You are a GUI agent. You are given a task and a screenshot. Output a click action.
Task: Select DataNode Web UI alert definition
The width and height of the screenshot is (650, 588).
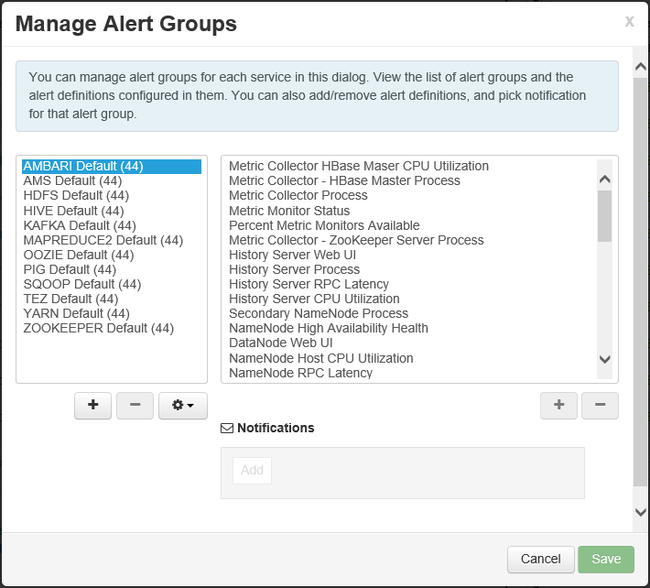[x=280, y=343]
